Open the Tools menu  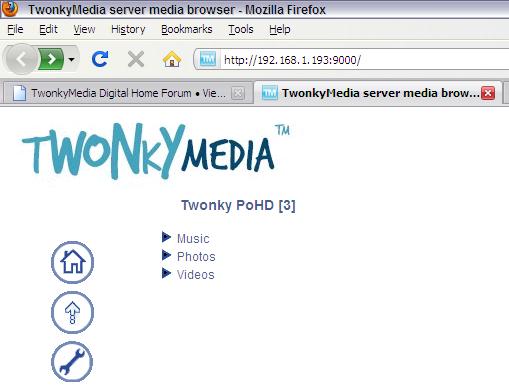pyautogui.click(x=241, y=29)
